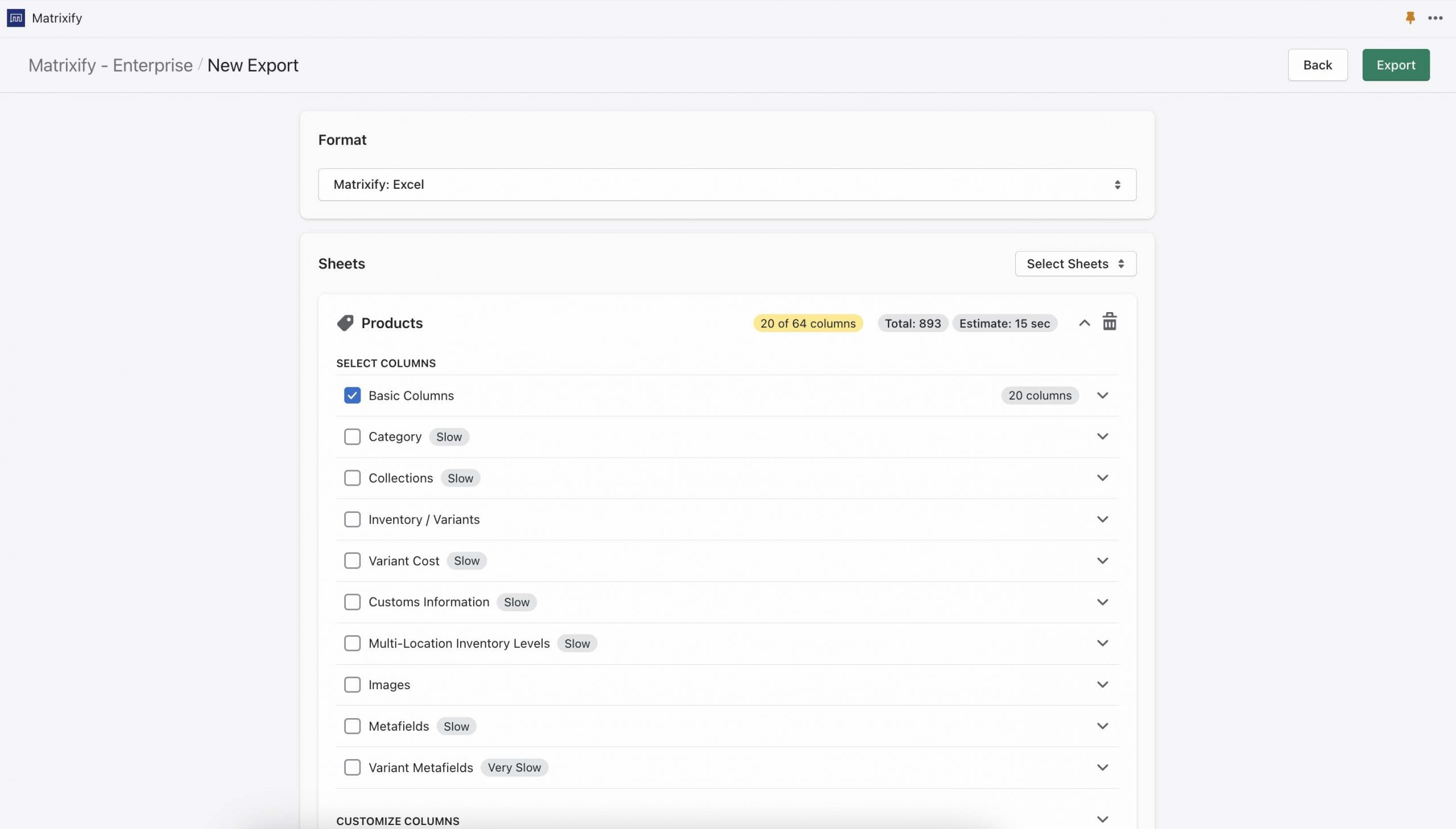Delete Products sheet with trash icon
The height and width of the screenshot is (829, 1456).
(1109, 322)
